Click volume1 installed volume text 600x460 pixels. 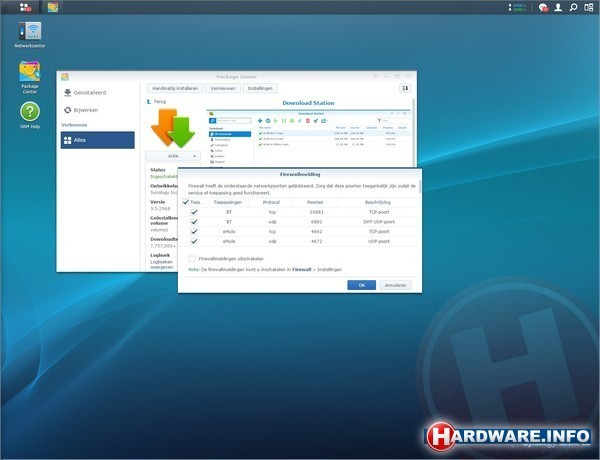pos(159,230)
